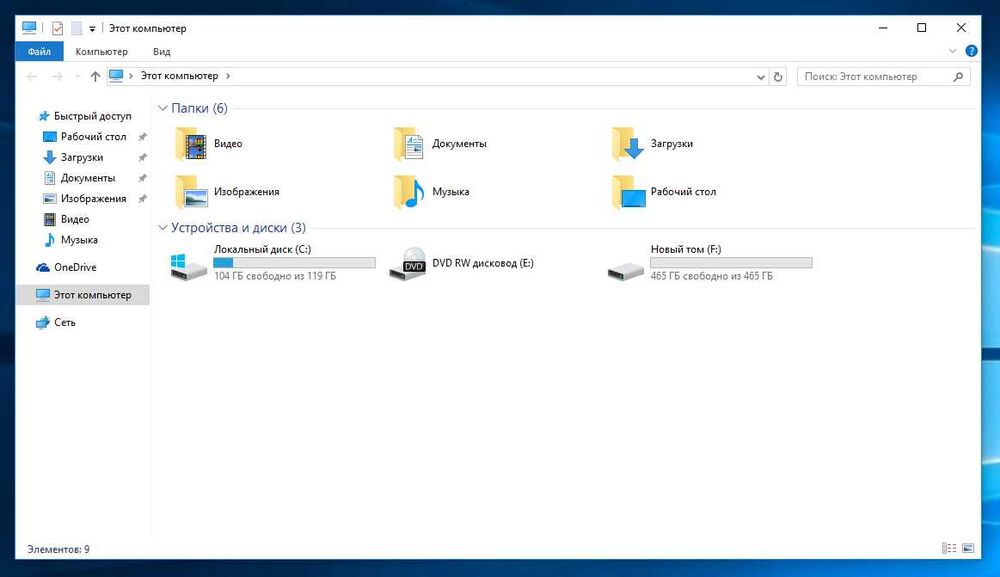Open the Изображения folder icon in Папки

point(191,192)
